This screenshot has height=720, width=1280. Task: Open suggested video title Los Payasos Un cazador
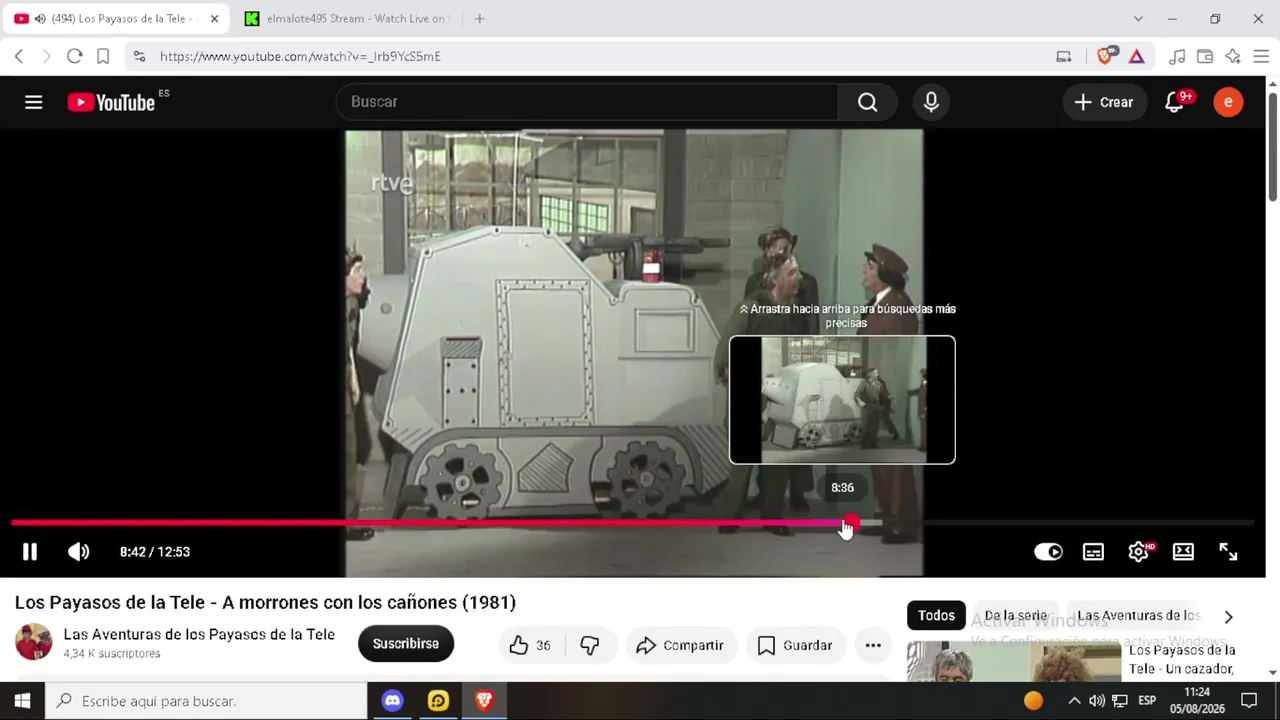[1182, 659]
